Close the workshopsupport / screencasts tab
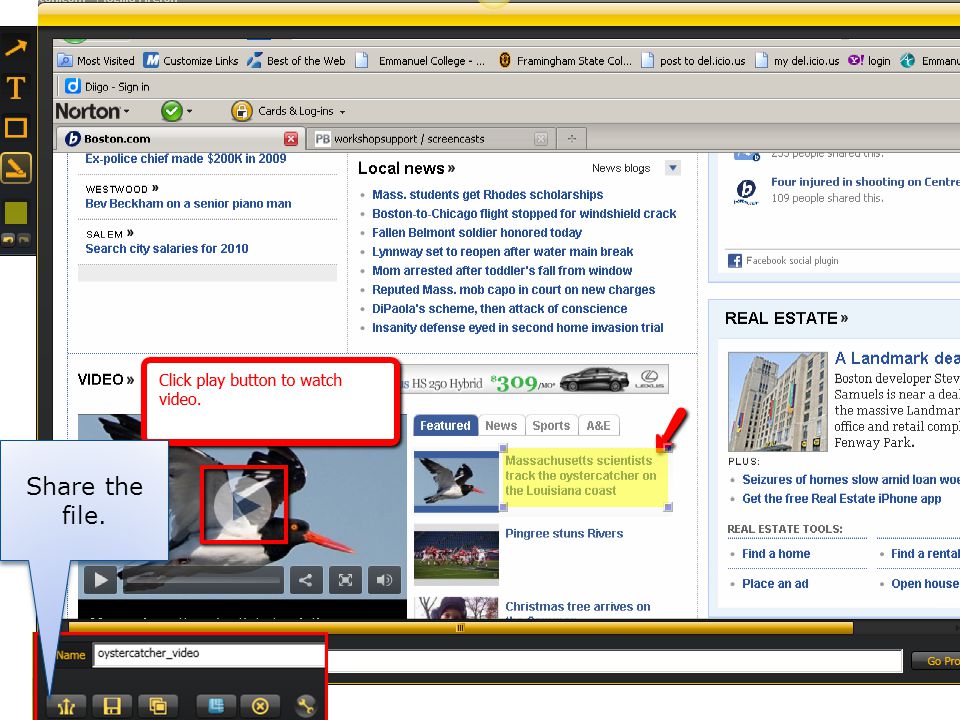This screenshot has height=720, width=960. pyautogui.click(x=541, y=139)
